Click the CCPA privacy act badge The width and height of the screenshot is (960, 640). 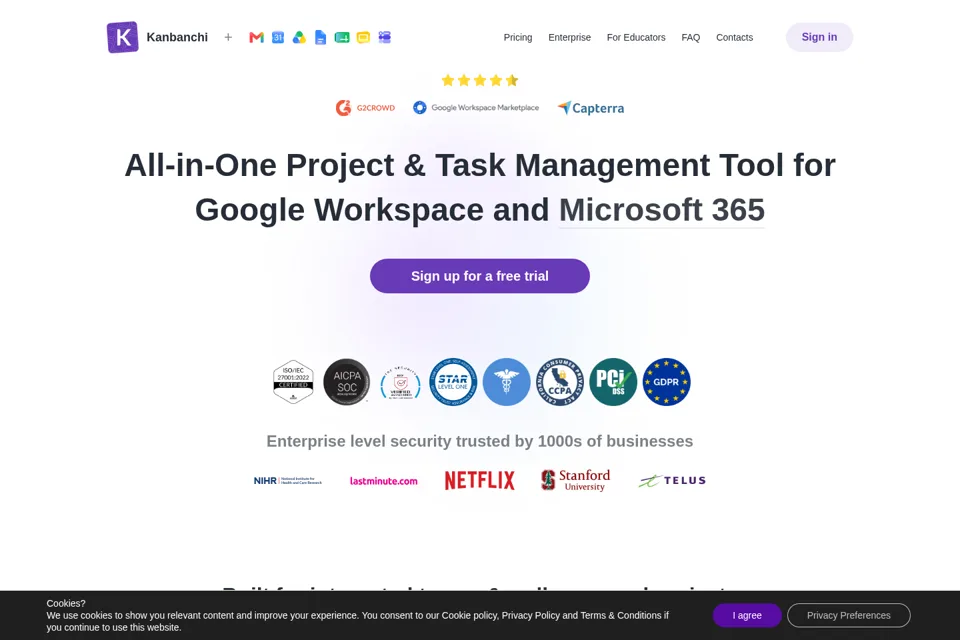point(560,382)
